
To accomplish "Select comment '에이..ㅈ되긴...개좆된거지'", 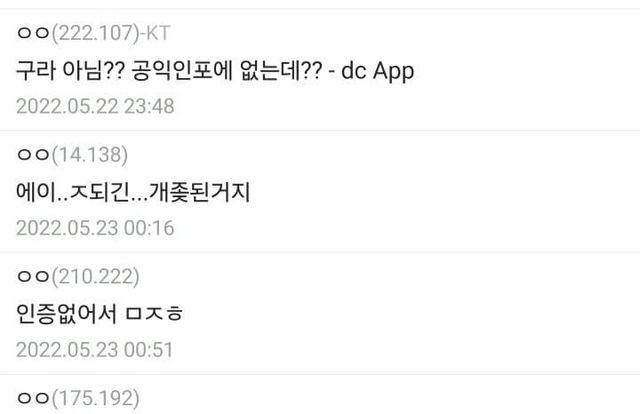I will pyautogui.click(x=133, y=192).
